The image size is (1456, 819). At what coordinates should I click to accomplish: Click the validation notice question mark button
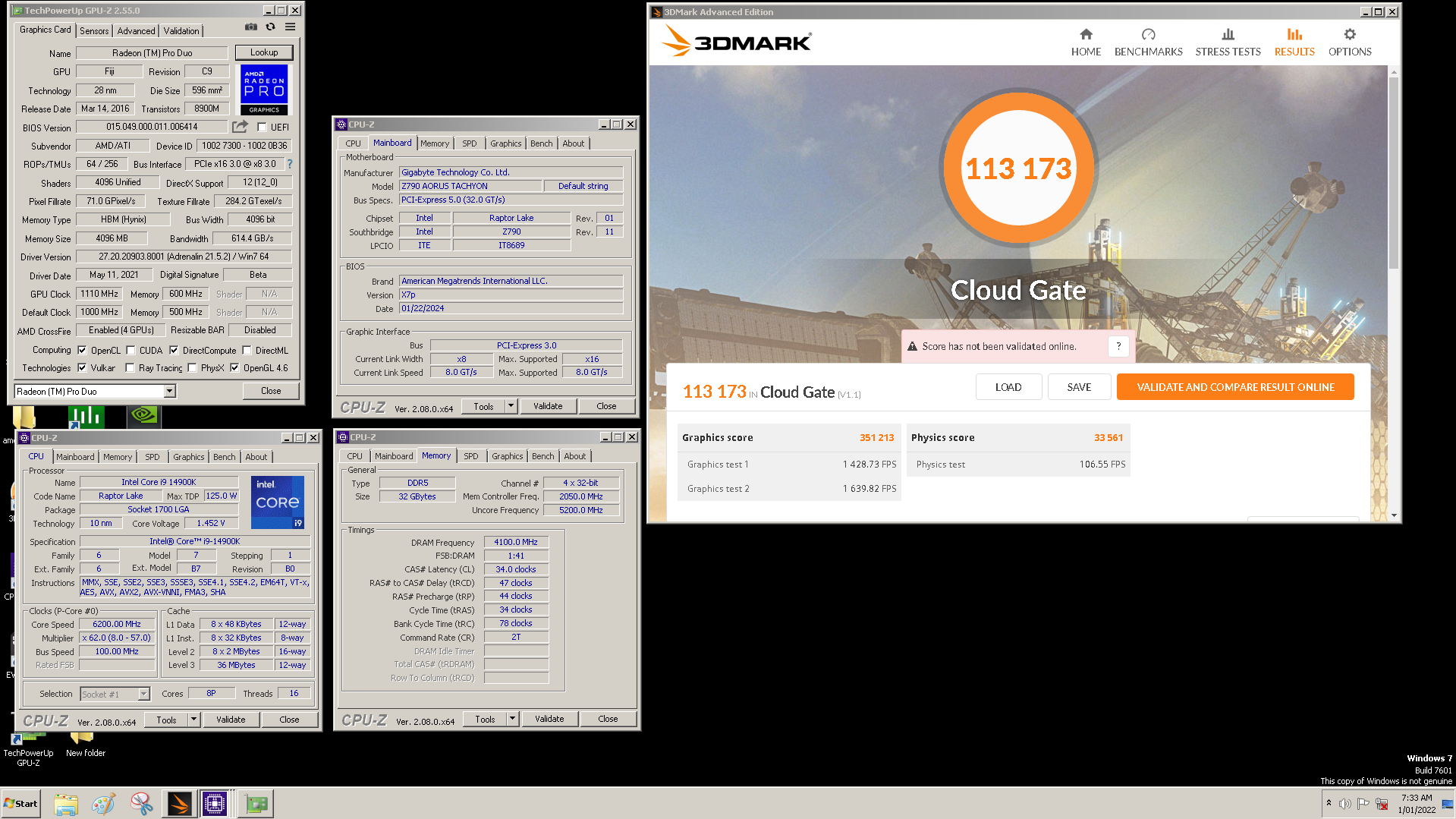click(x=1118, y=346)
